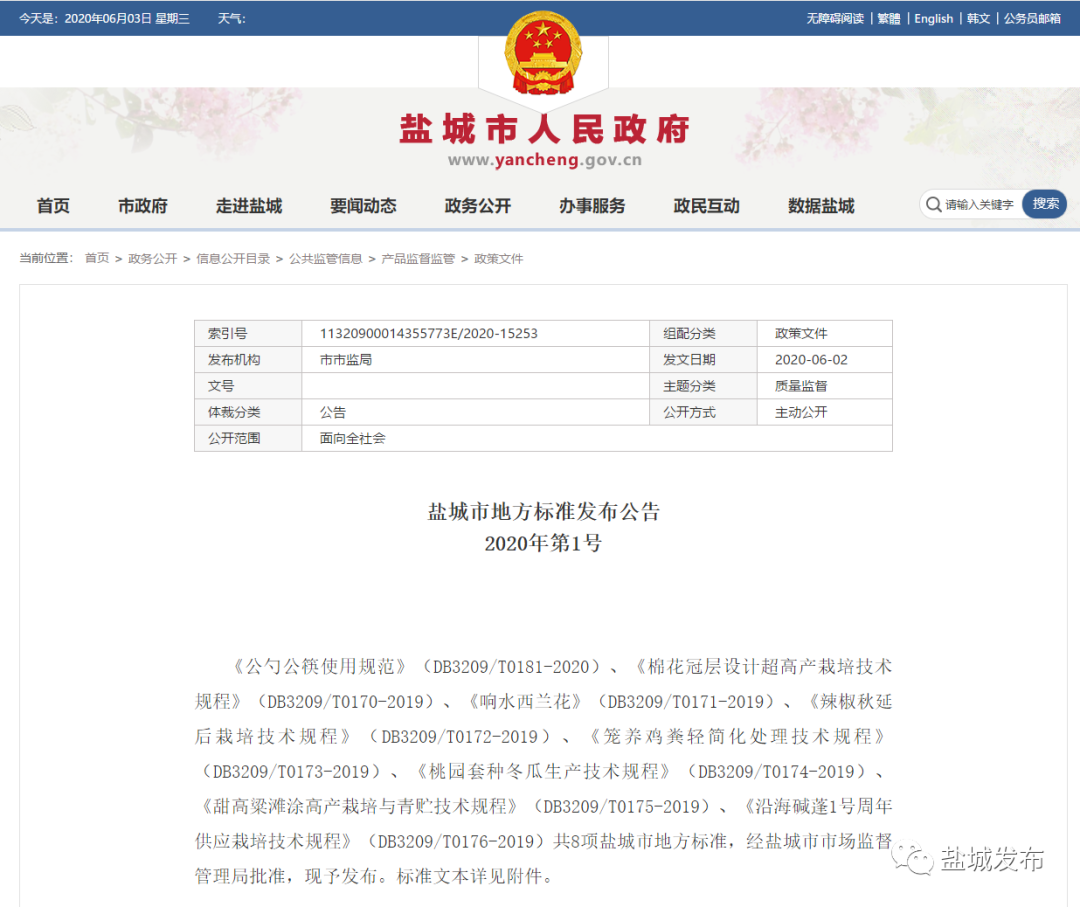Open the 办事服务 section
The width and height of the screenshot is (1080, 907).
pyautogui.click(x=592, y=206)
